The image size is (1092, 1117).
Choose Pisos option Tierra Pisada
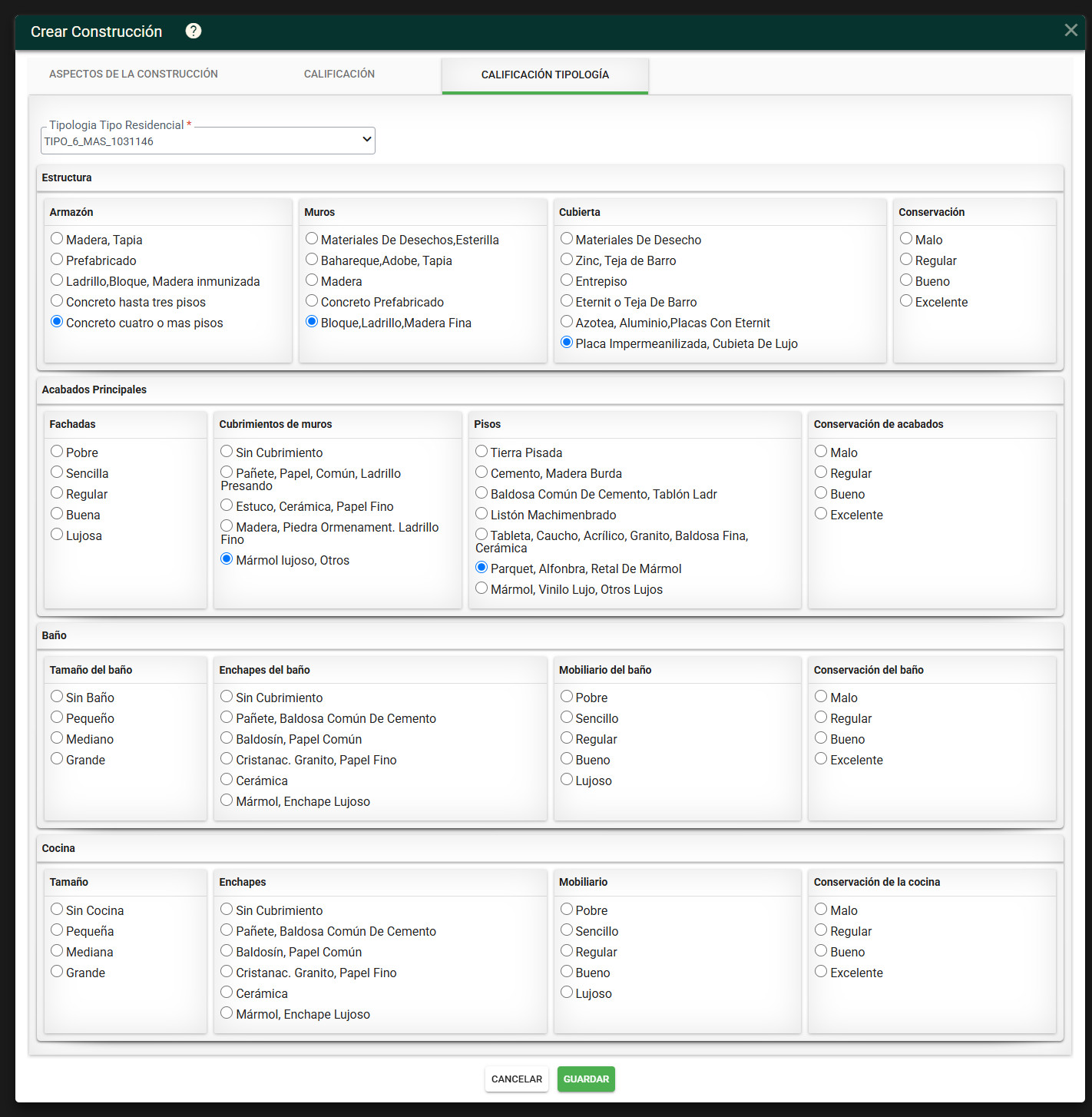[481, 452]
